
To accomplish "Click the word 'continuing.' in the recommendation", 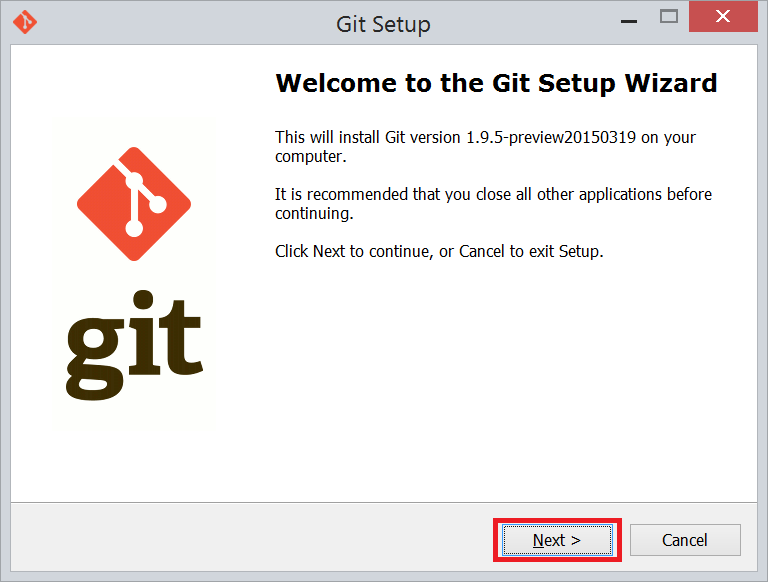I will (x=314, y=214).
